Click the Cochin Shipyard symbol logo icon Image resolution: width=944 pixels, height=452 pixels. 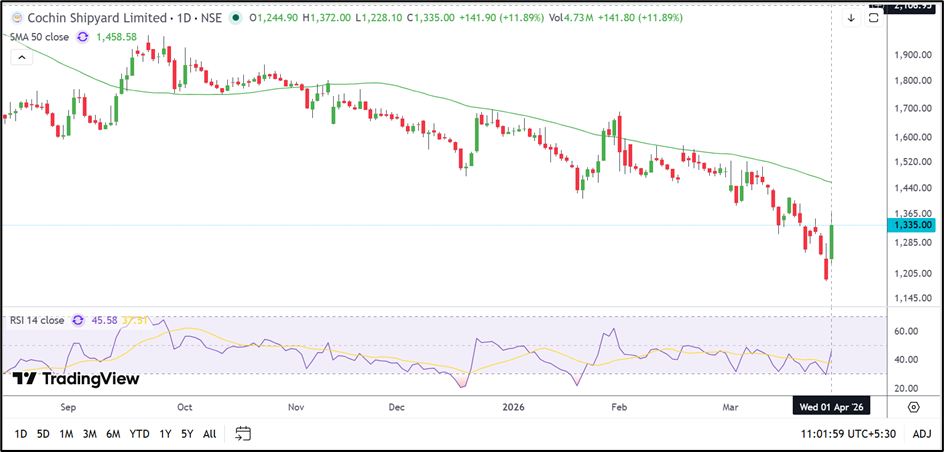(x=15, y=17)
